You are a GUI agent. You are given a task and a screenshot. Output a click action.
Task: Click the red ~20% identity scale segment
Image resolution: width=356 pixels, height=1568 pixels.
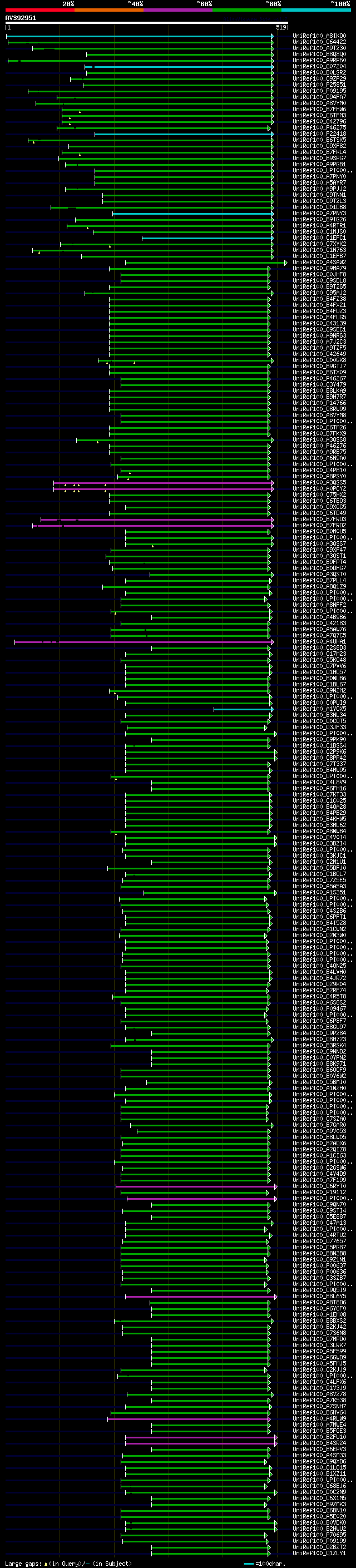tap(39, 10)
